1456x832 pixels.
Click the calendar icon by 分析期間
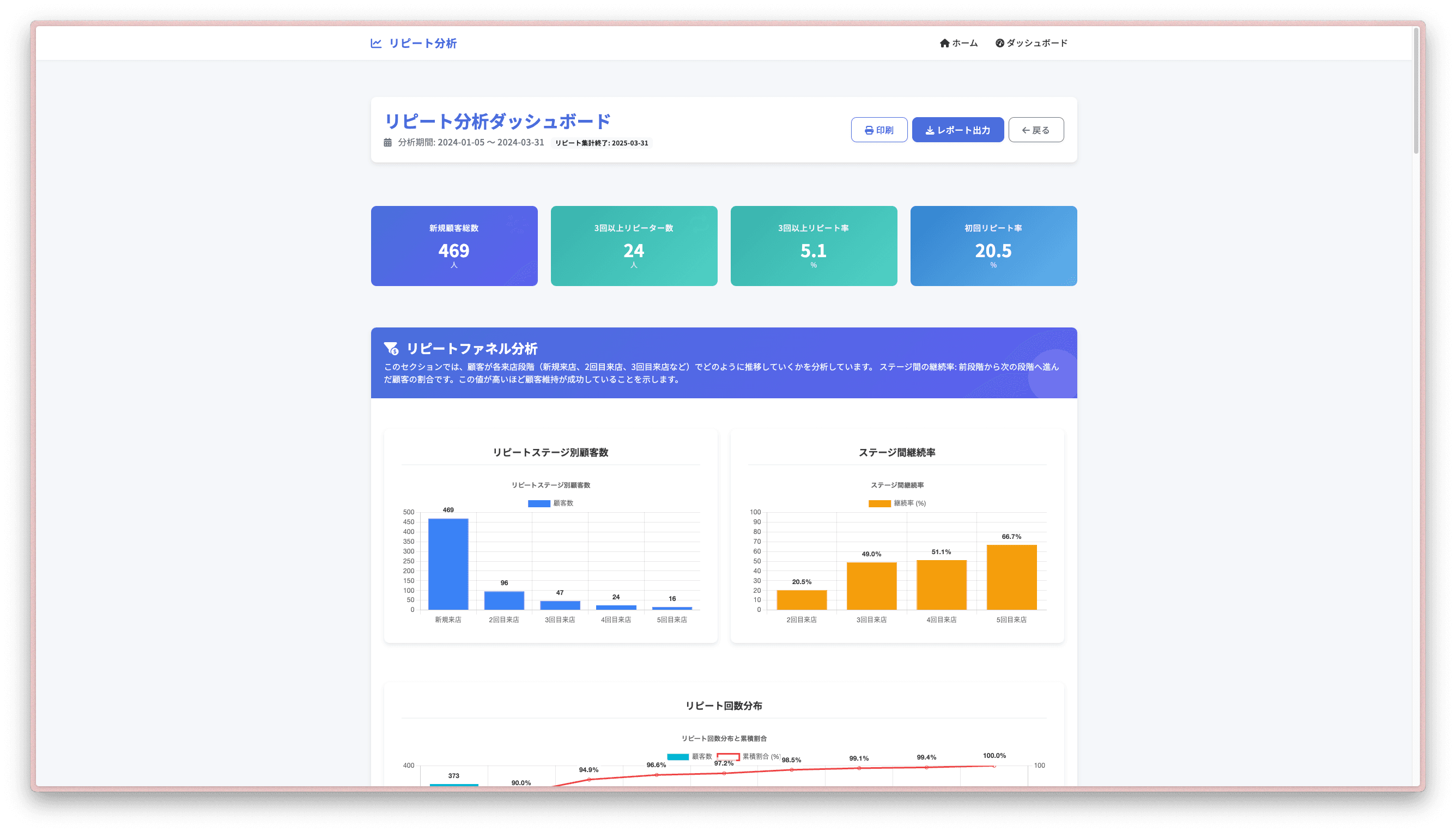[x=387, y=142]
